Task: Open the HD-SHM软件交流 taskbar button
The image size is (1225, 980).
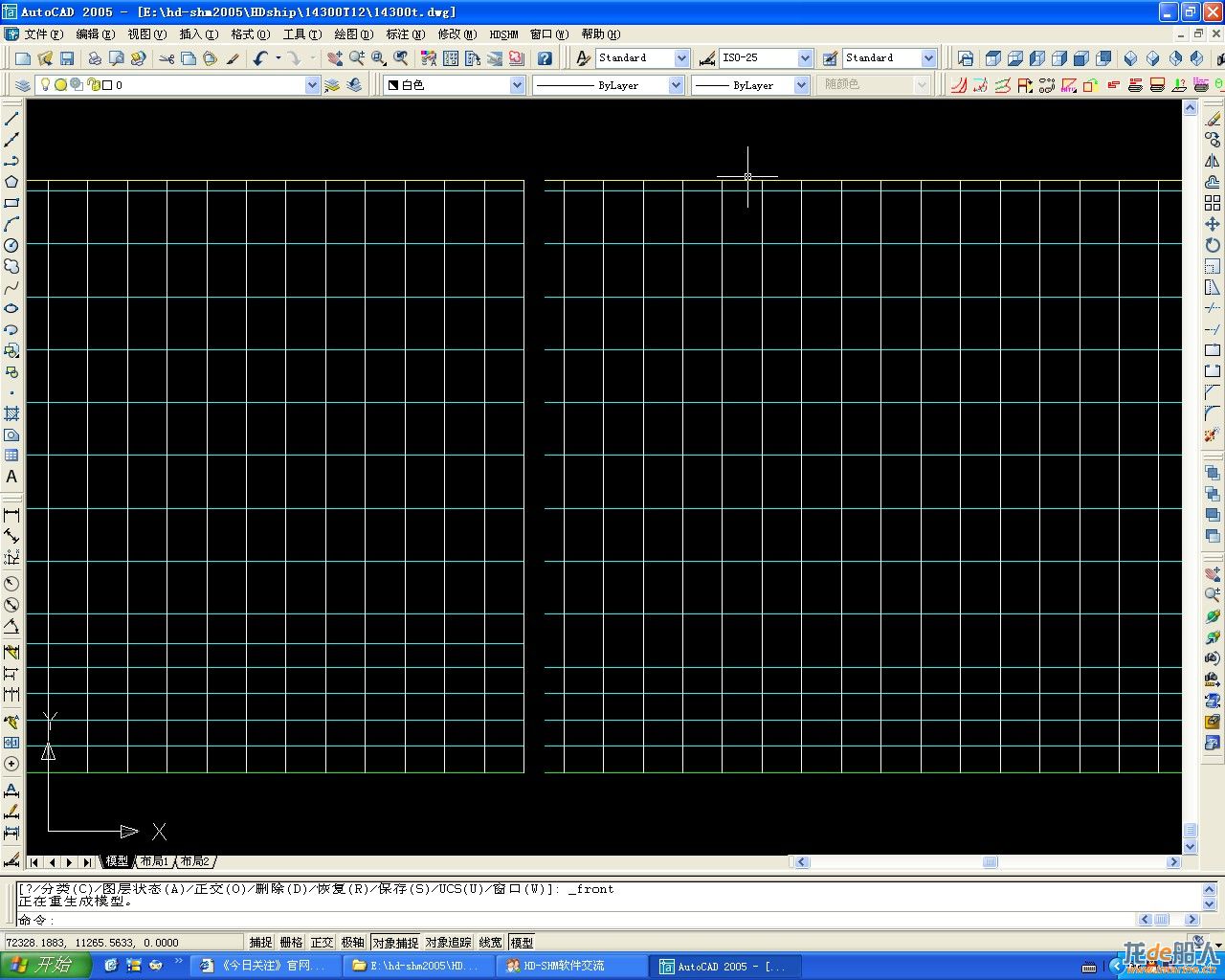Action: (570, 966)
